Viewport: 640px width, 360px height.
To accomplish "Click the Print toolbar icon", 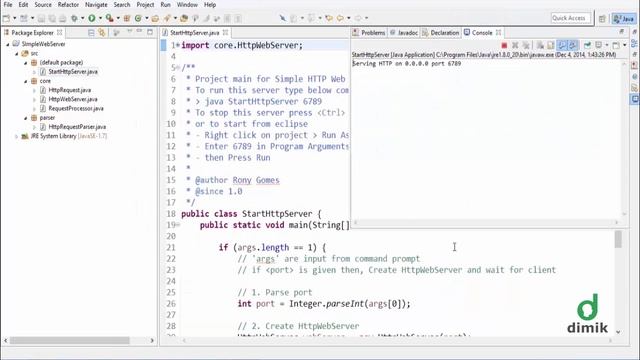I will pos(62,18).
